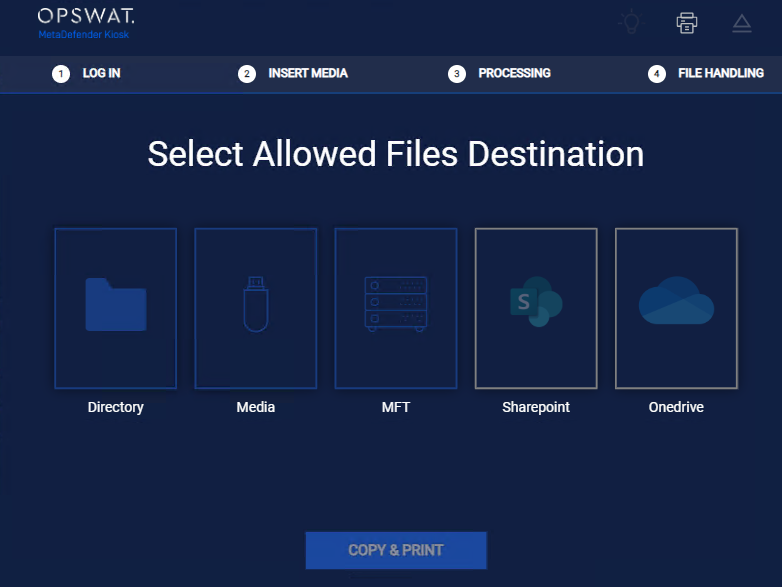Pick the MFT server destination tile
The image size is (782, 587).
coord(396,308)
